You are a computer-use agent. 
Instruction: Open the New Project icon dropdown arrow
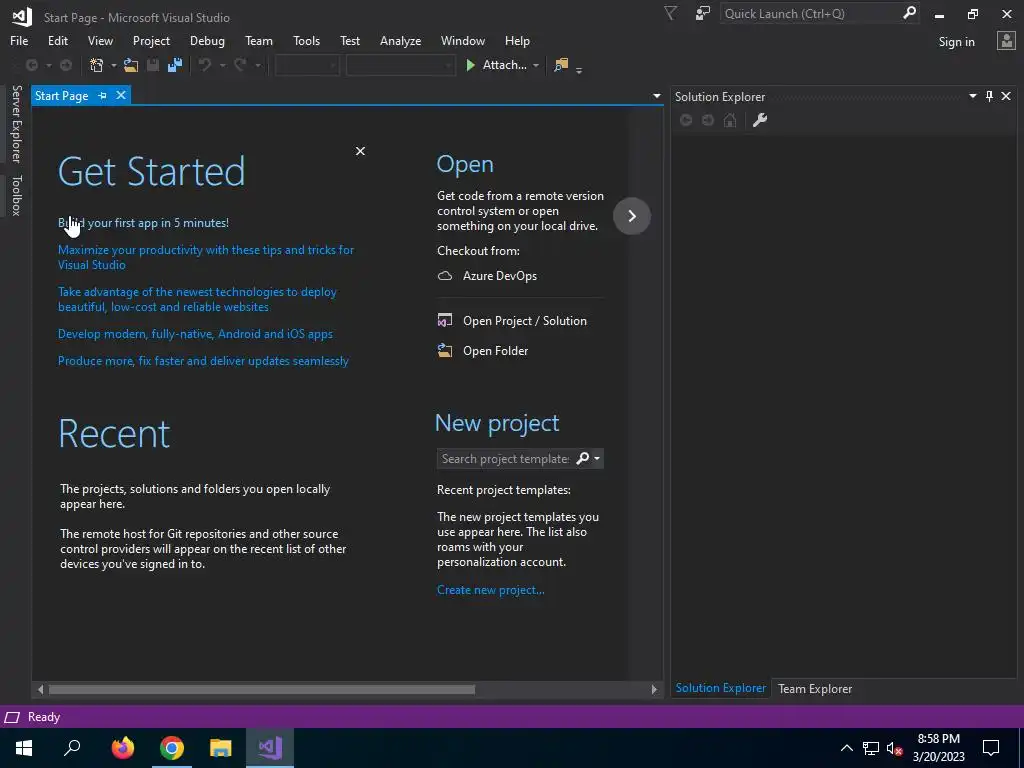coord(114,65)
